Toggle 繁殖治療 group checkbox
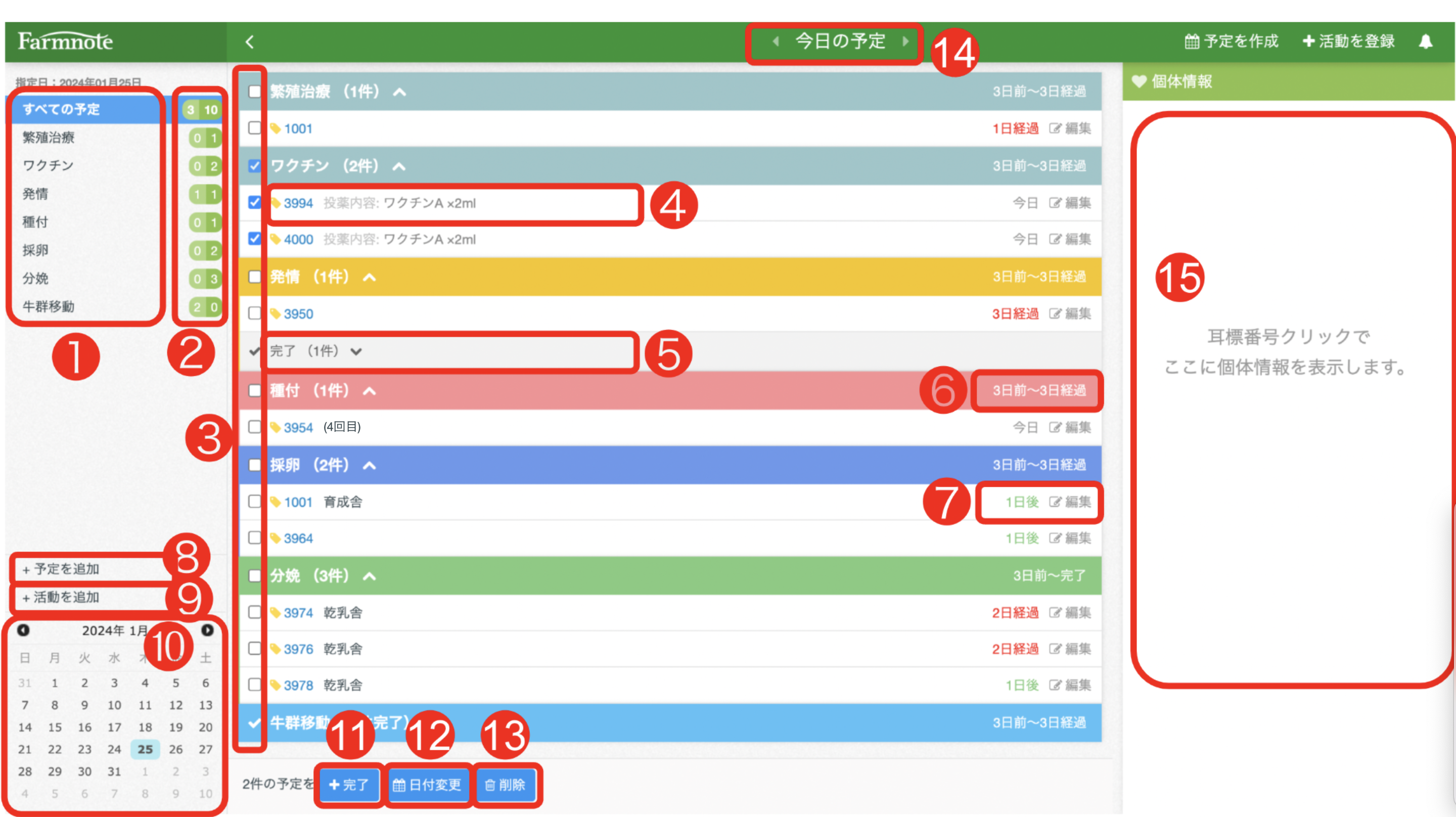Viewport: 1456px width, 817px height. point(255,91)
